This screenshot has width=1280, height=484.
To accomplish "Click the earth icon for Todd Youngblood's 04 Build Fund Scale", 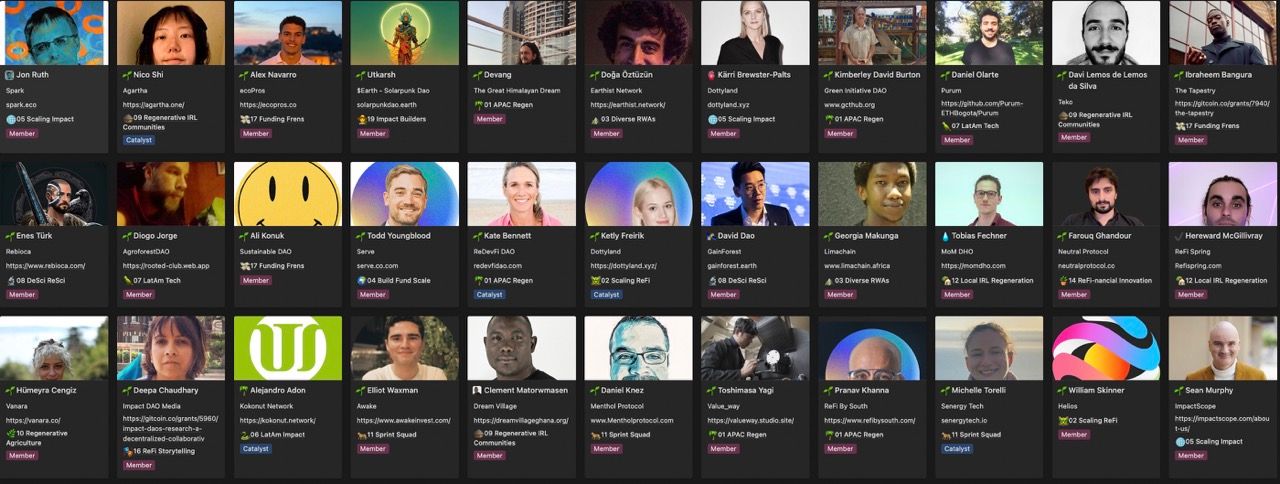I will (x=361, y=281).
